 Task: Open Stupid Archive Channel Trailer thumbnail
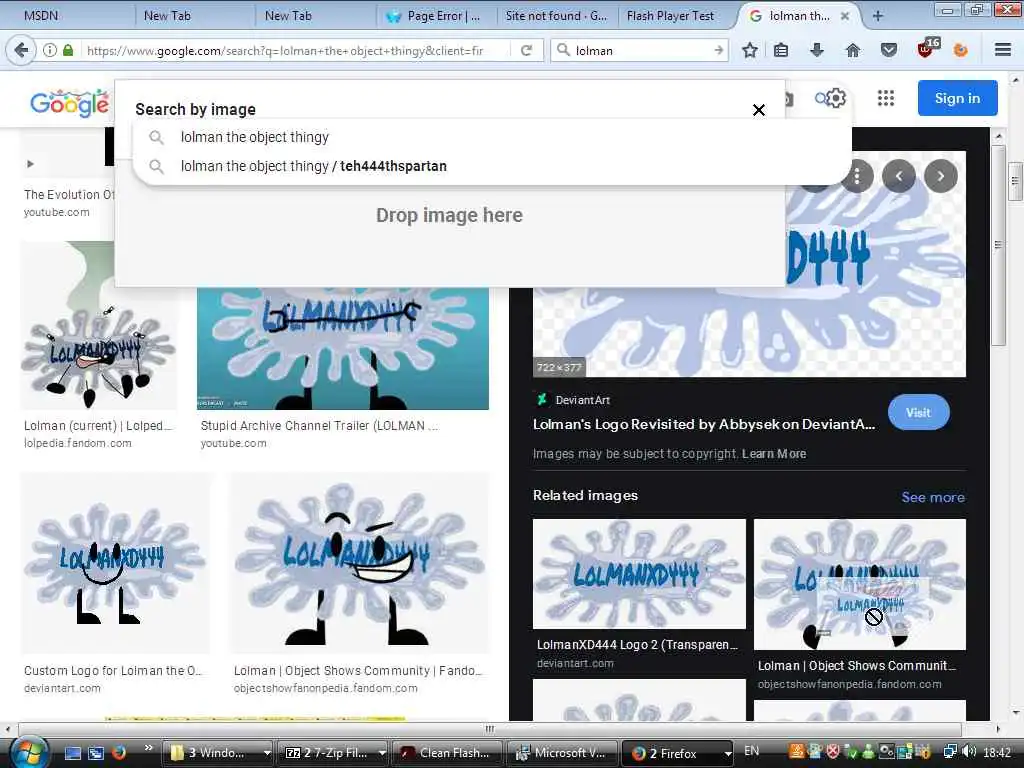point(342,349)
